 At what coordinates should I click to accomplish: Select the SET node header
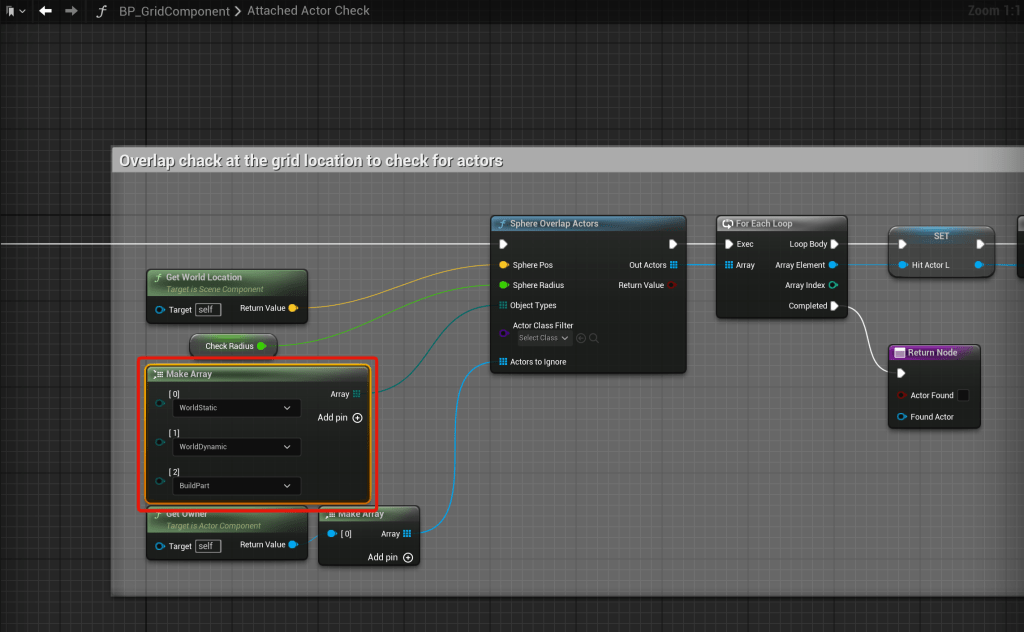(941, 236)
